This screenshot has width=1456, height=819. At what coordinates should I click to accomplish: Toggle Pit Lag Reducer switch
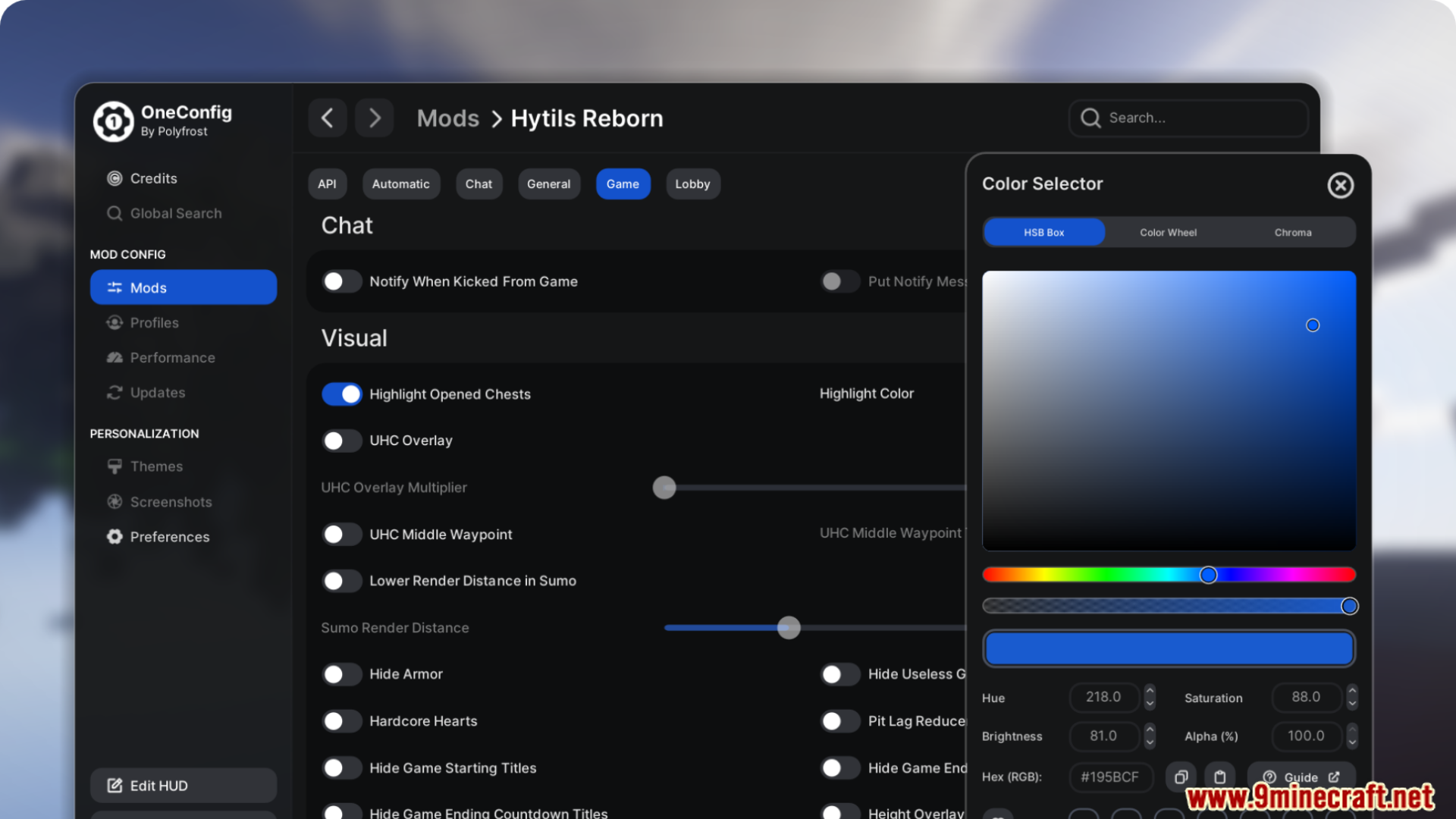[x=839, y=721]
